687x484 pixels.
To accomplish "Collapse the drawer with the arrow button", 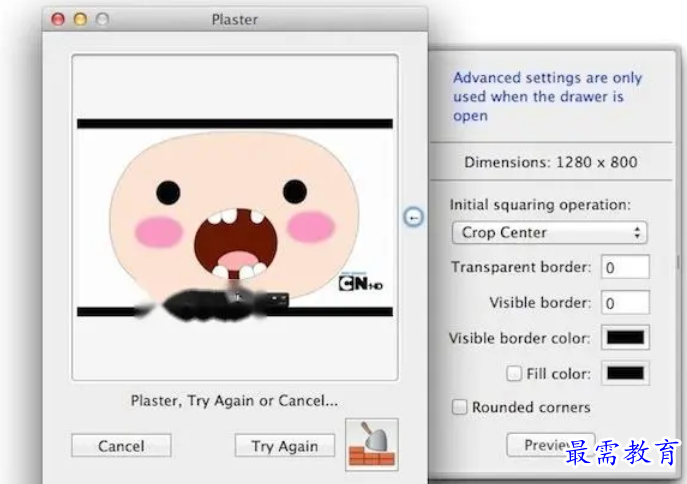I will click(x=413, y=217).
